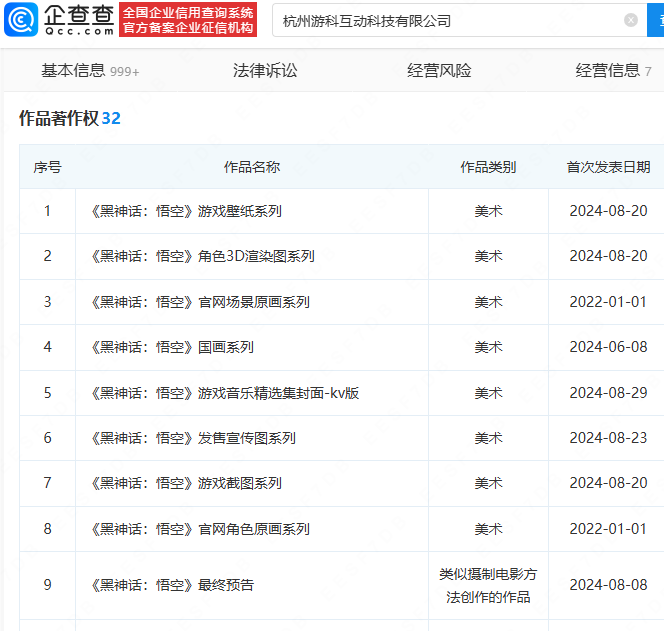Select 《黑神话：悟空》游戏音乐精选集封面-kv版 row
Screen dimensions: 664x631
(342, 393)
